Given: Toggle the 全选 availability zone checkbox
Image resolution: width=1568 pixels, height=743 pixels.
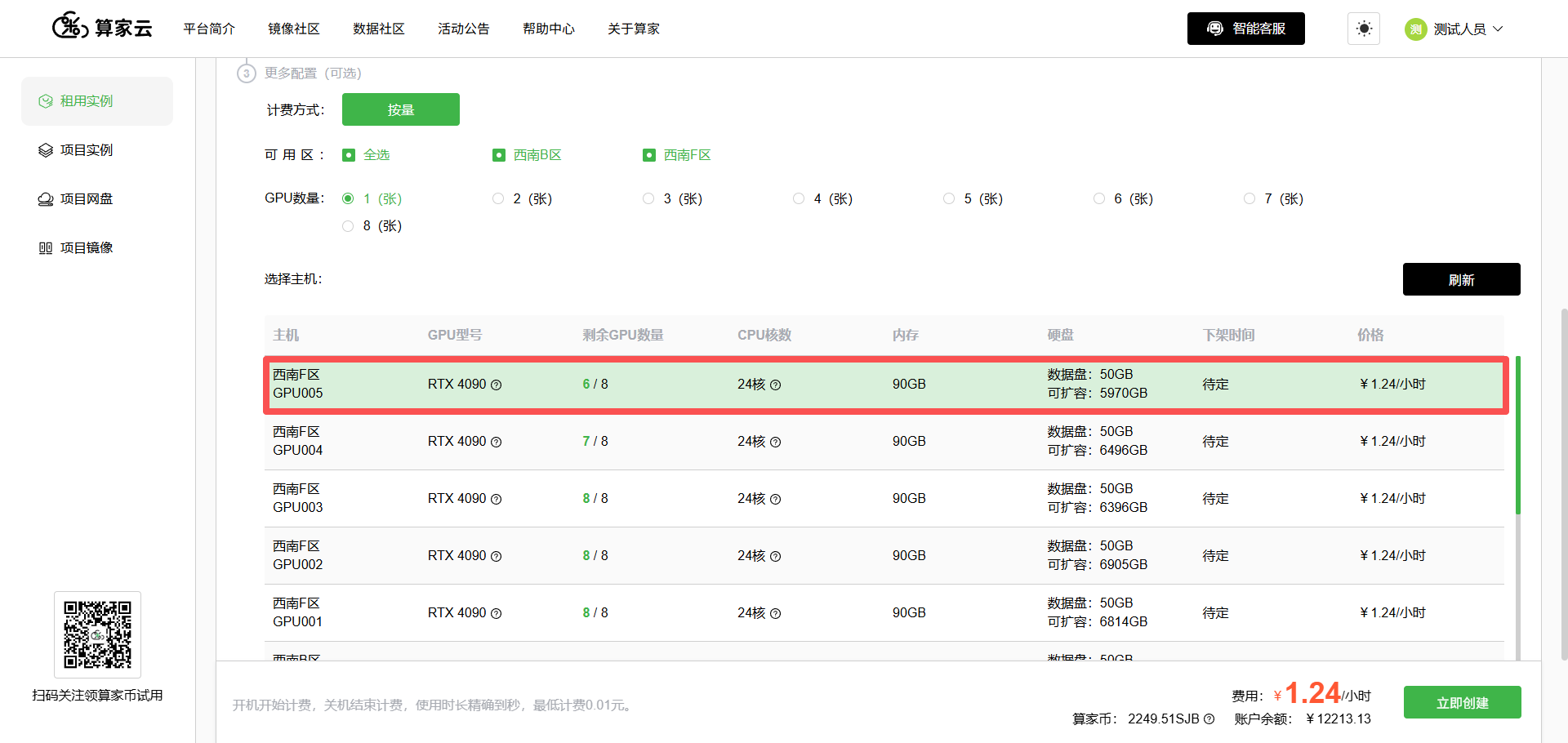Looking at the screenshot, I should (349, 155).
